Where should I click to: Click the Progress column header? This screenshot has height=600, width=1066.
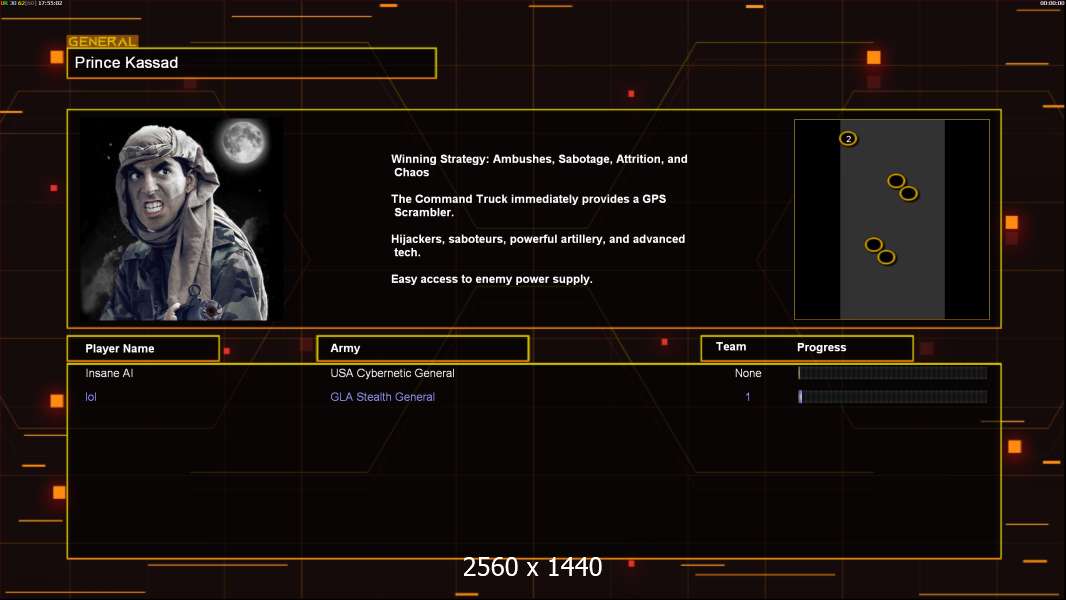click(821, 347)
